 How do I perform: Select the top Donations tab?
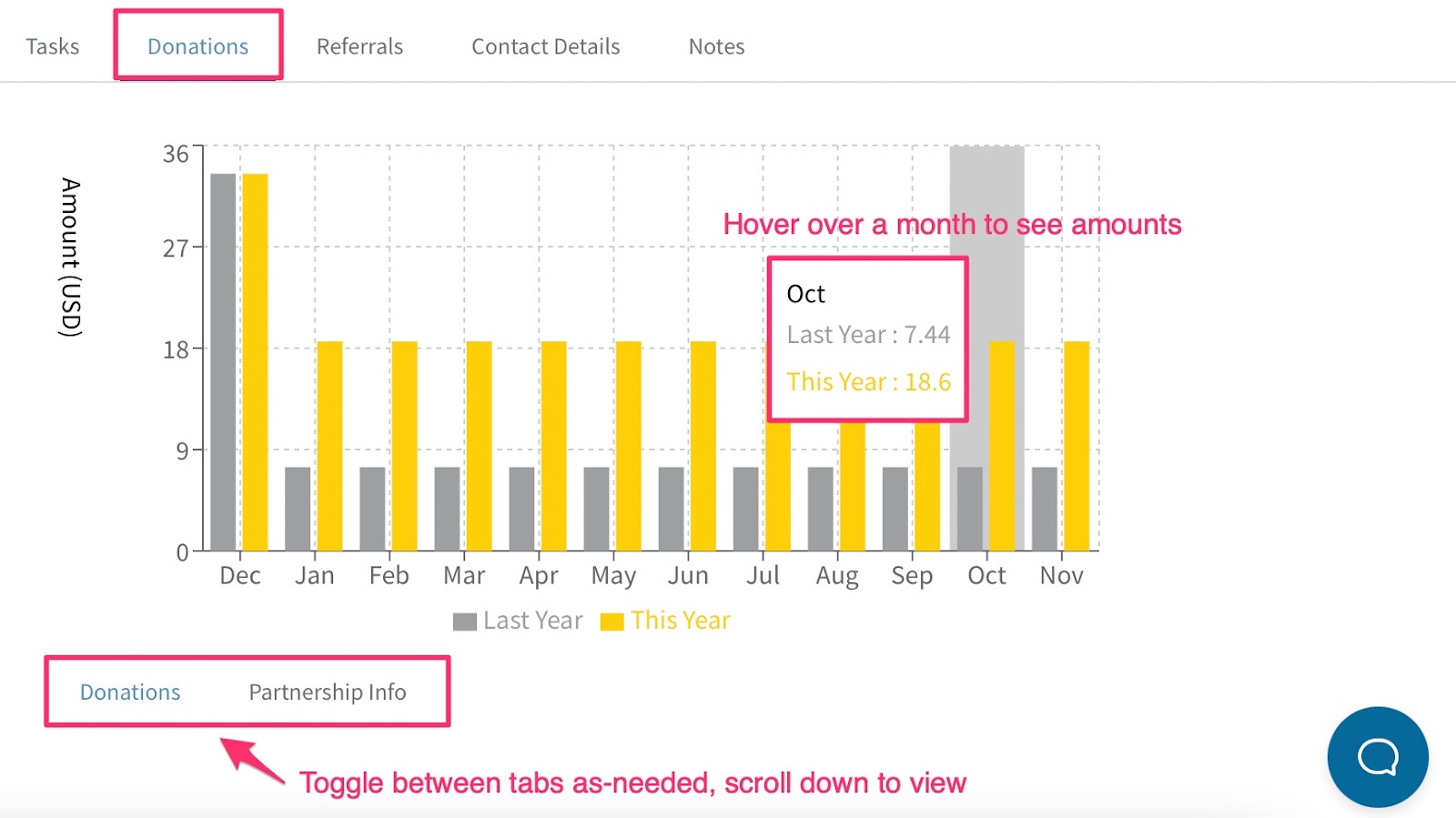click(x=197, y=46)
